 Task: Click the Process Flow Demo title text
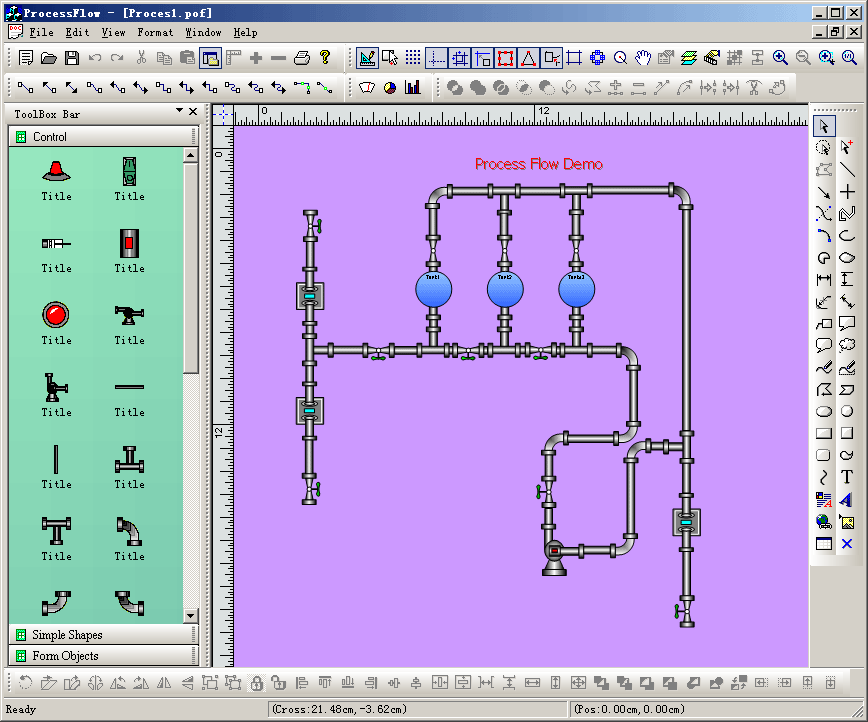(x=539, y=164)
